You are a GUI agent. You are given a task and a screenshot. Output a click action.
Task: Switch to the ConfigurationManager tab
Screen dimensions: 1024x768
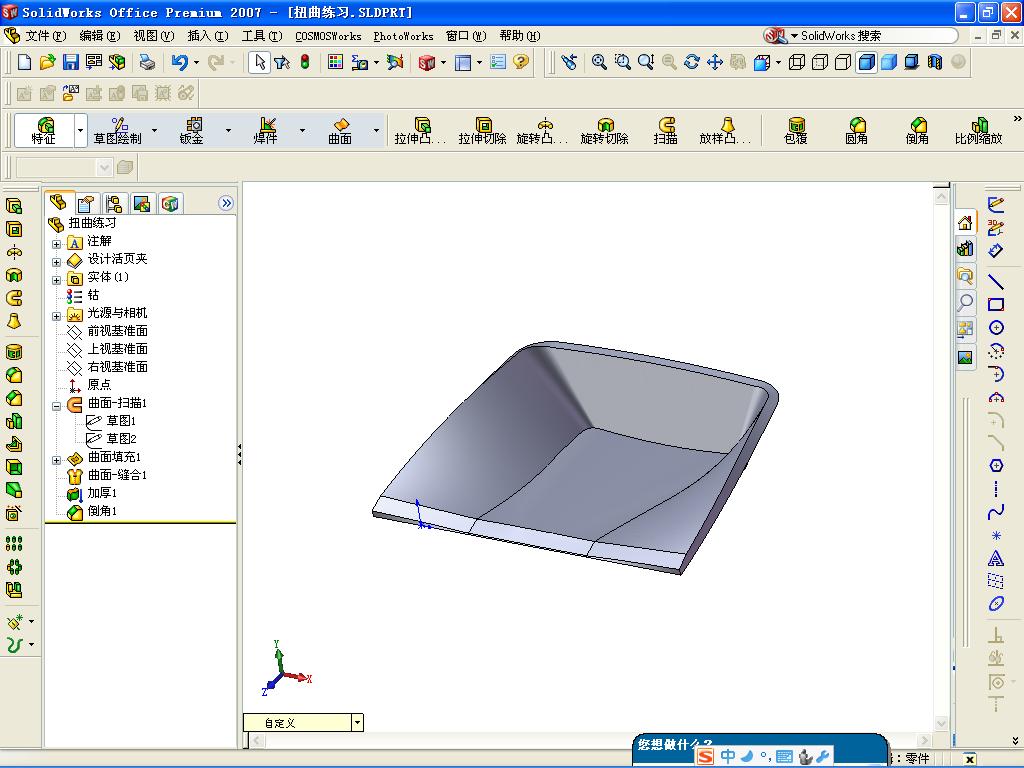tap(114, 204)
